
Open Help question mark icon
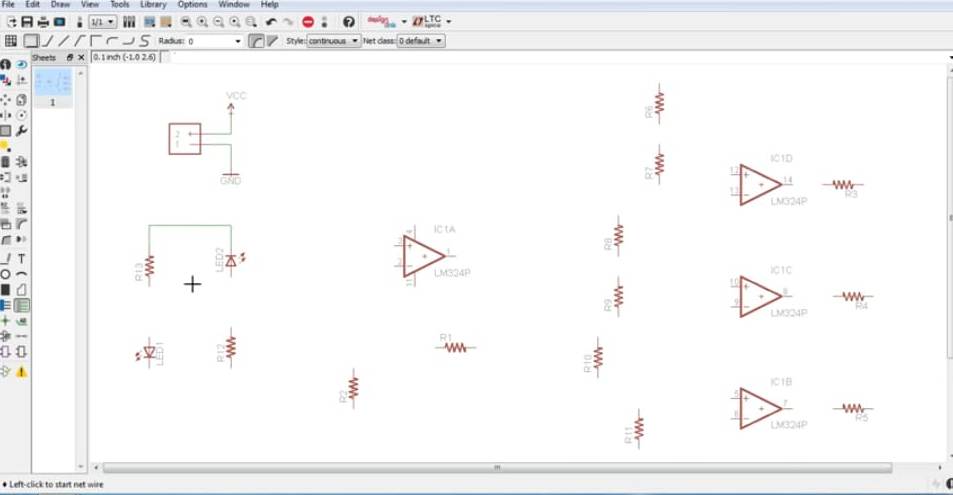tap(349, 22)
